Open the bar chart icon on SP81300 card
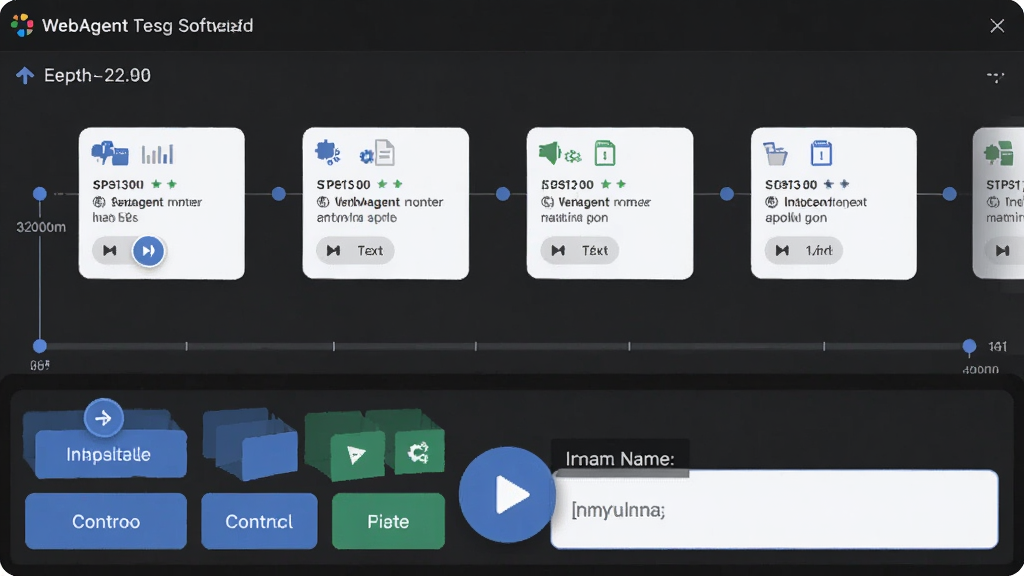 (157, 154)
